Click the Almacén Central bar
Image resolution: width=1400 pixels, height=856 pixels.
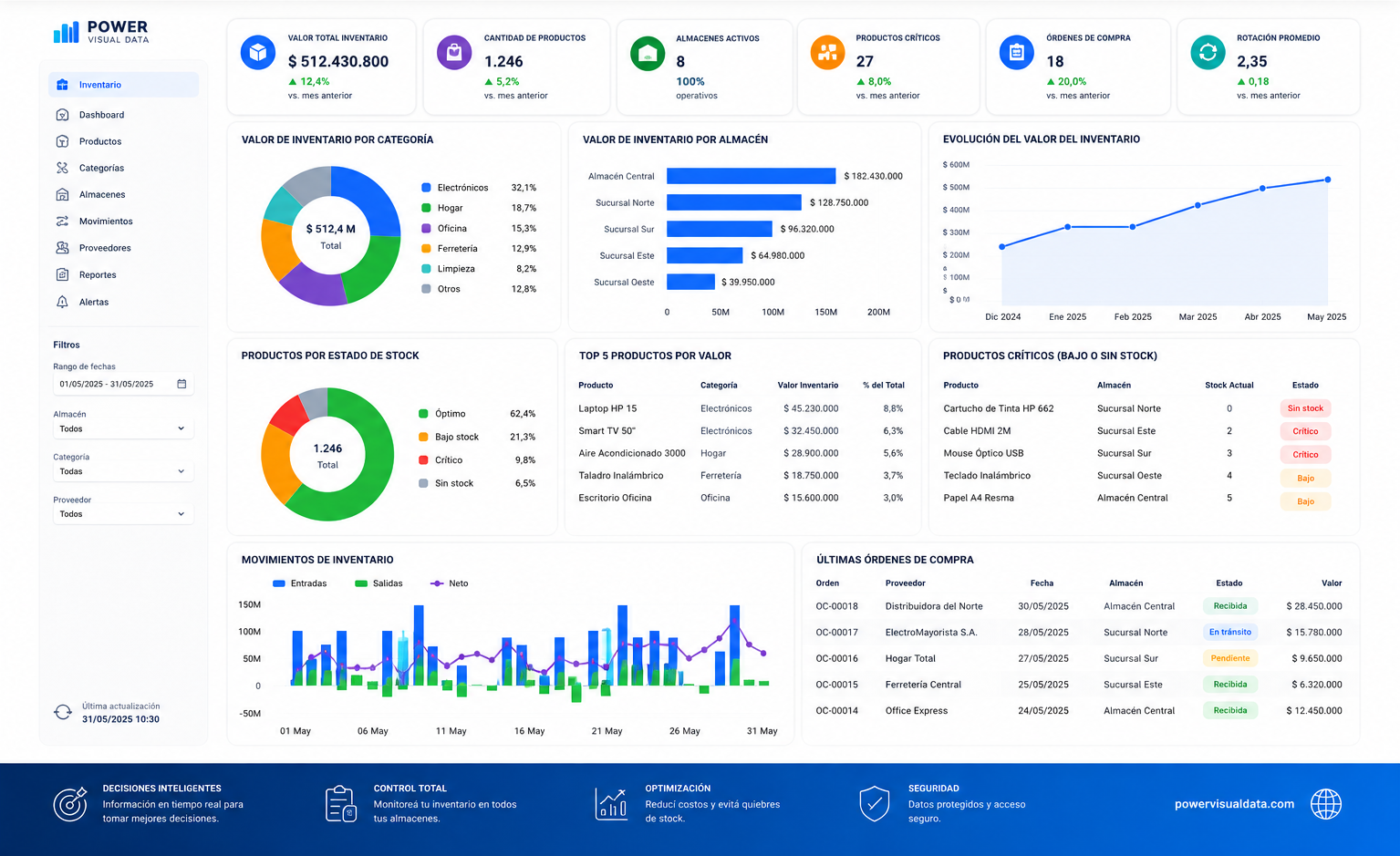click(751, 176)
